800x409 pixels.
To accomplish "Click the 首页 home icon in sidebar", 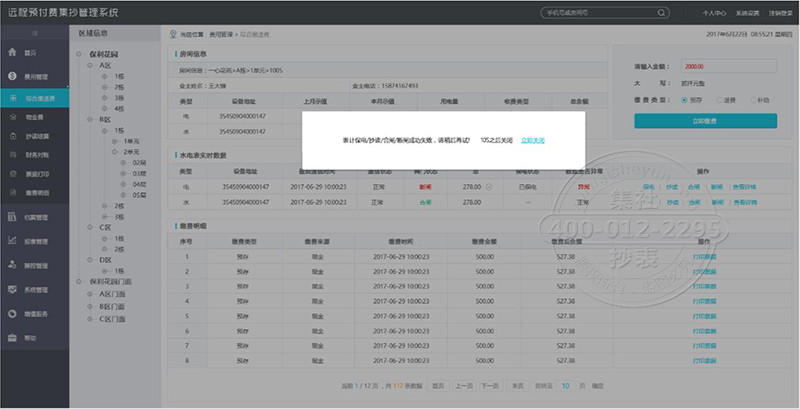I will (10, 51).
